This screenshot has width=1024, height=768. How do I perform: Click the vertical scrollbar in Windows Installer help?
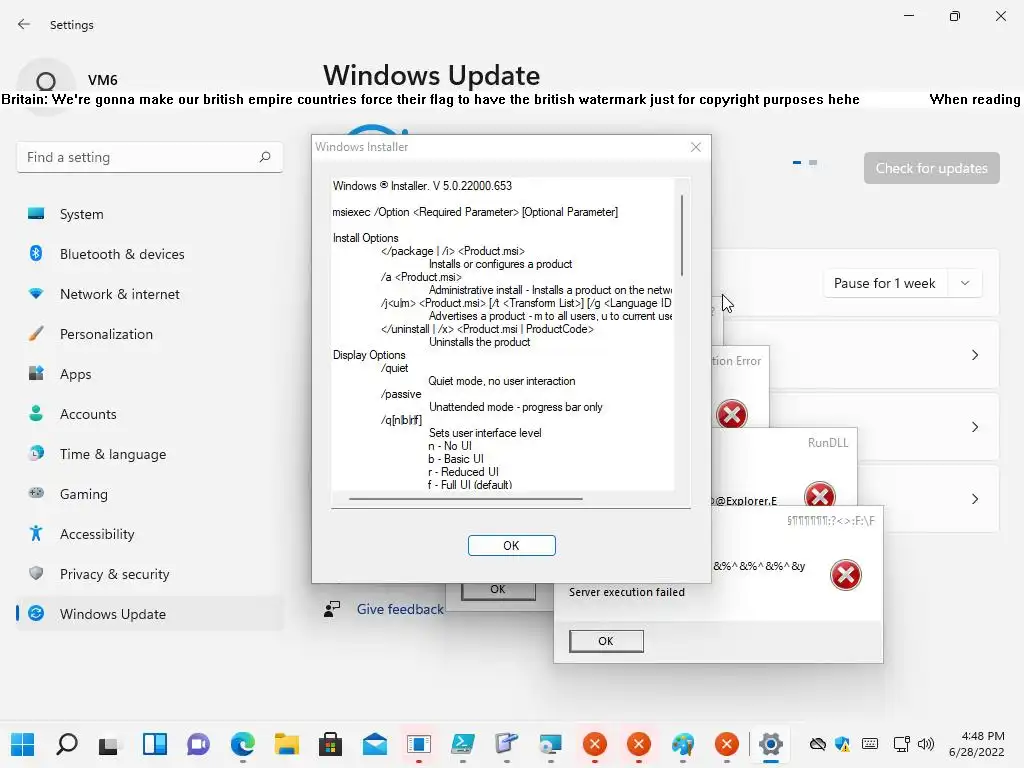682,235
